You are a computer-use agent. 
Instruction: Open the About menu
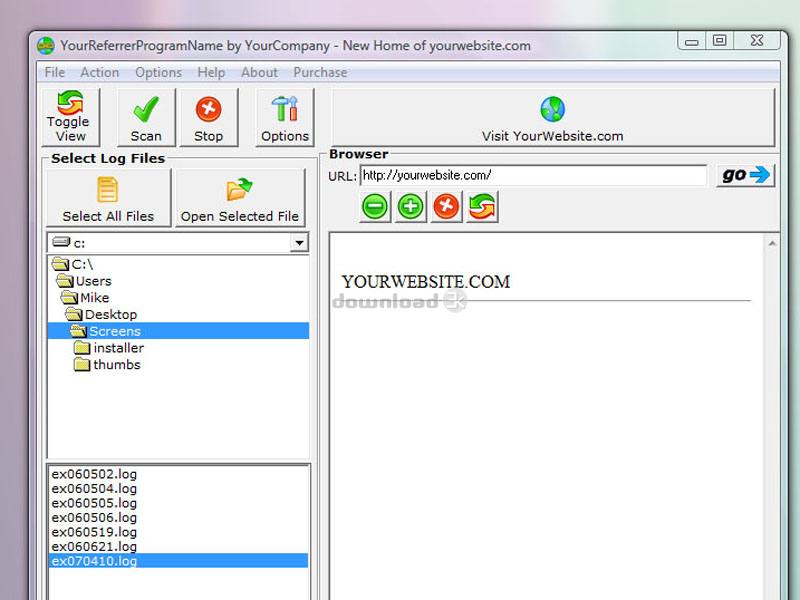259,72
